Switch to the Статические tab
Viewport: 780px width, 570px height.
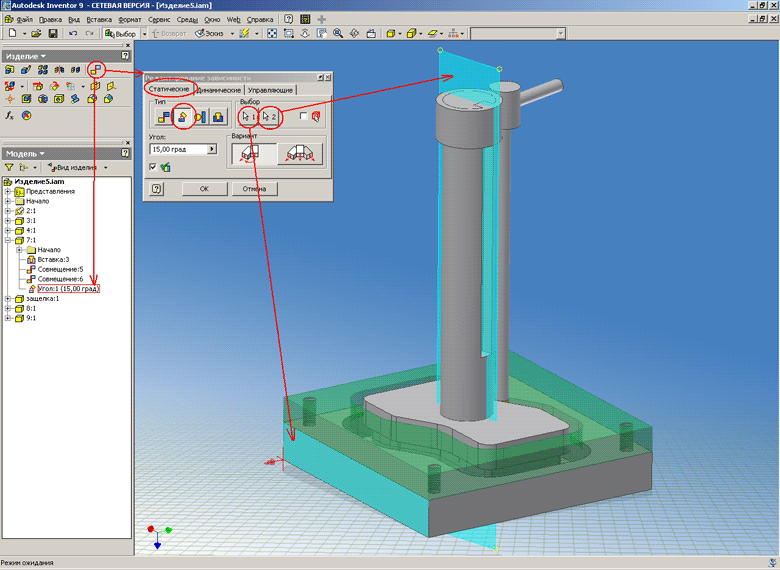(169, 89)
